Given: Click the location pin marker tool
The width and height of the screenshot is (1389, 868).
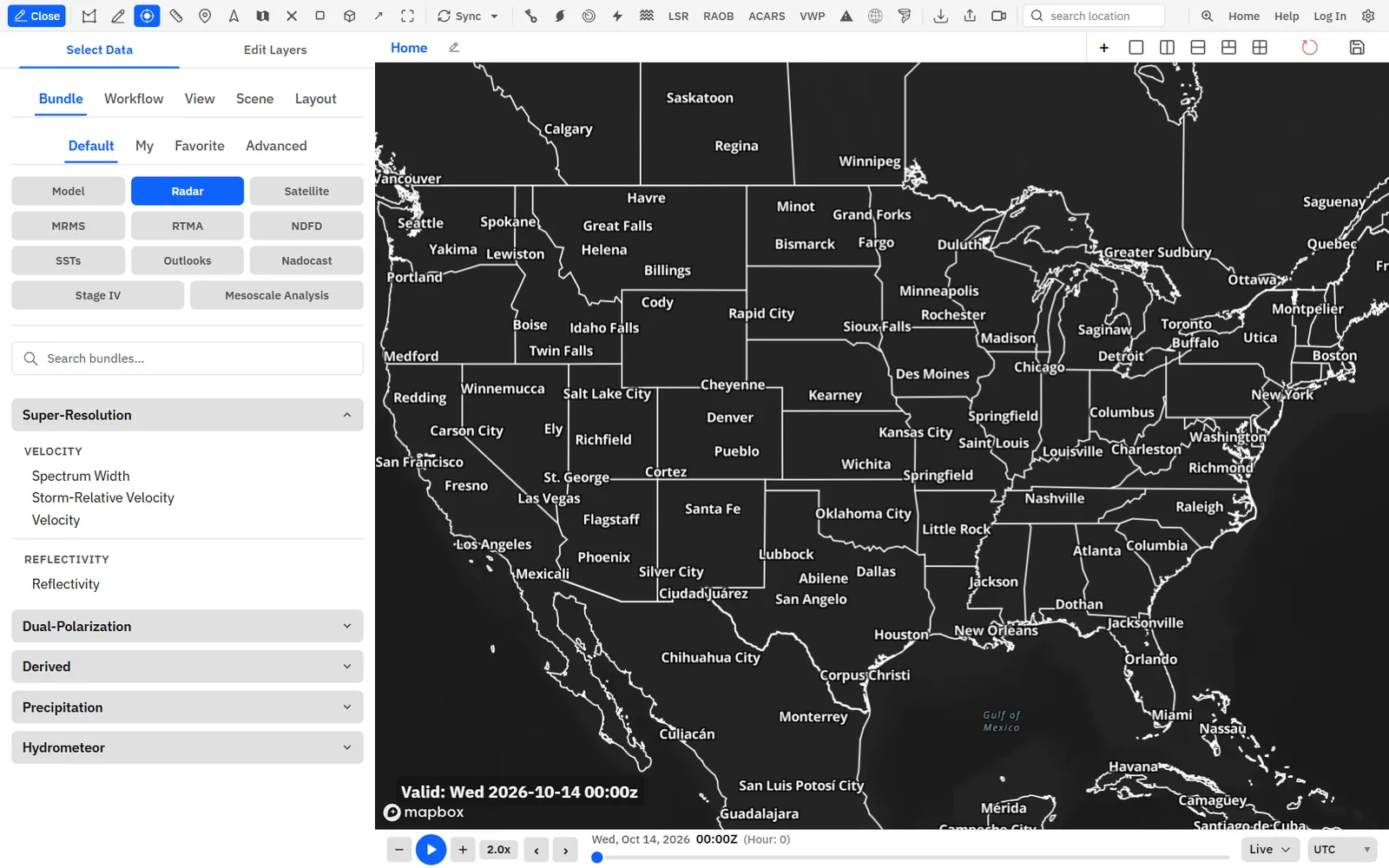Looking at the screenshot, I should (x=205, y=16).
